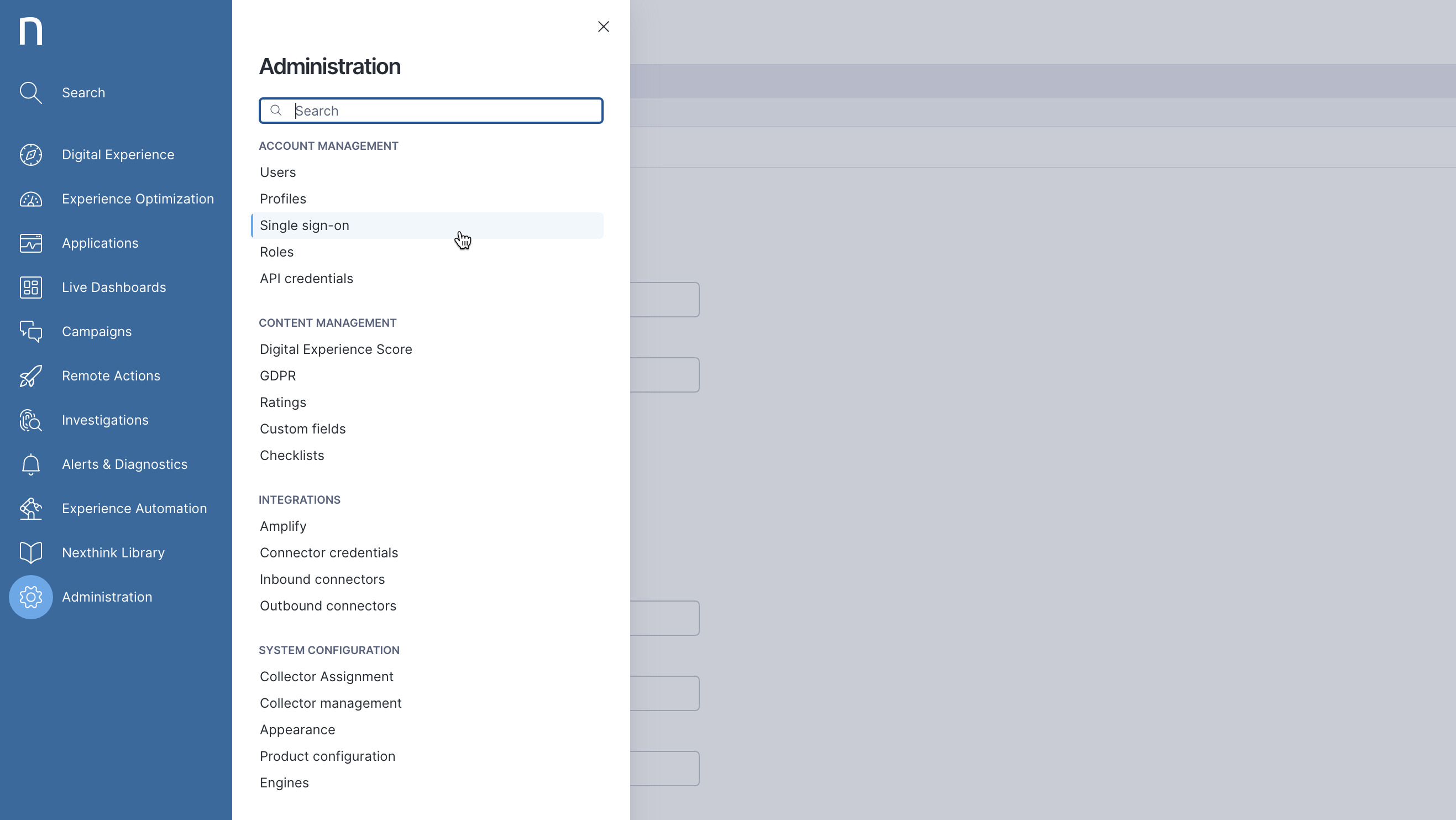The image size is (1456, 820).
Task: Click the Nexthink logo icon
Action: click(30, 30)
